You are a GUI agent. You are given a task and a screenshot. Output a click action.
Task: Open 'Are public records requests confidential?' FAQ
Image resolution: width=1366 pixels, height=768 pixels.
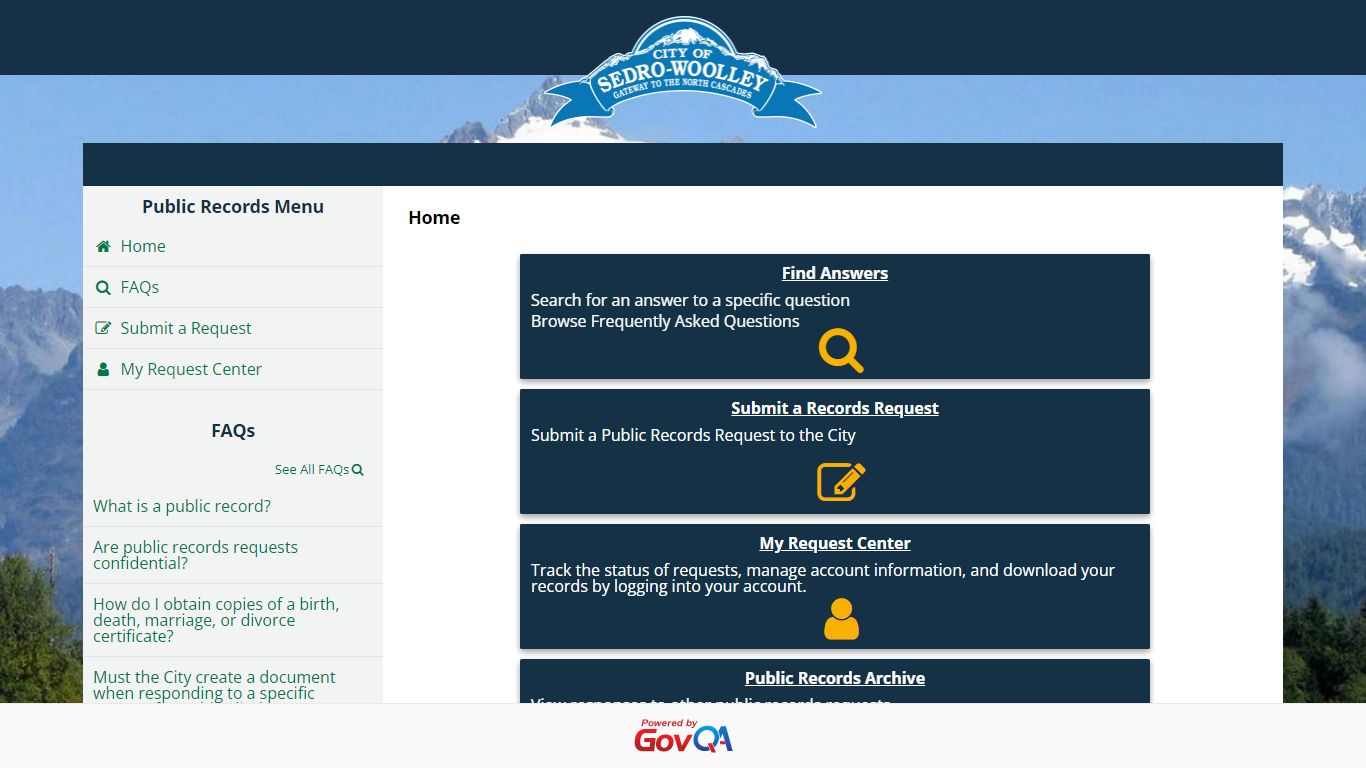(x=195, y=555)
